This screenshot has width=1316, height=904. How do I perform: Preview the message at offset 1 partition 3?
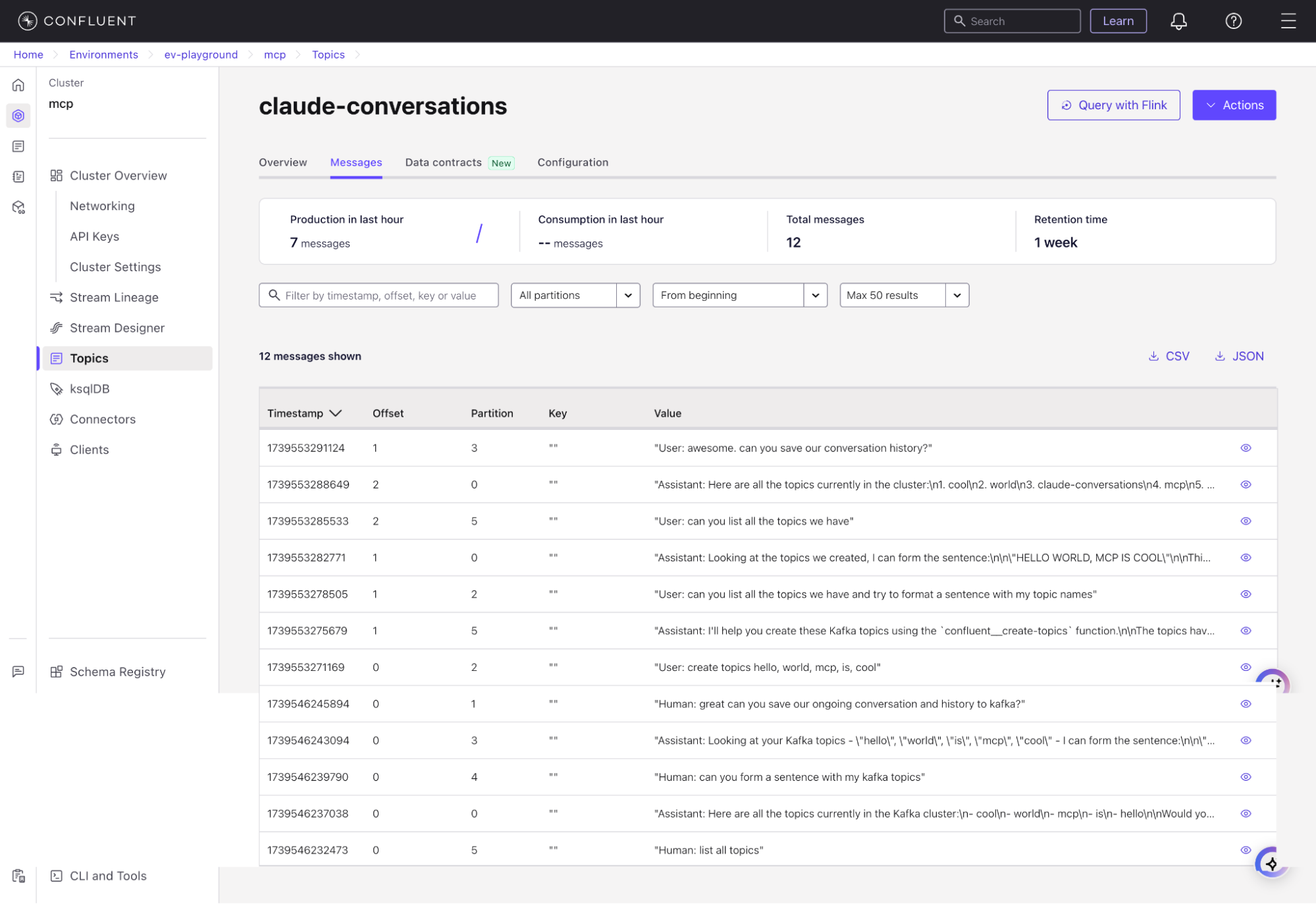tap(1246, 448)
